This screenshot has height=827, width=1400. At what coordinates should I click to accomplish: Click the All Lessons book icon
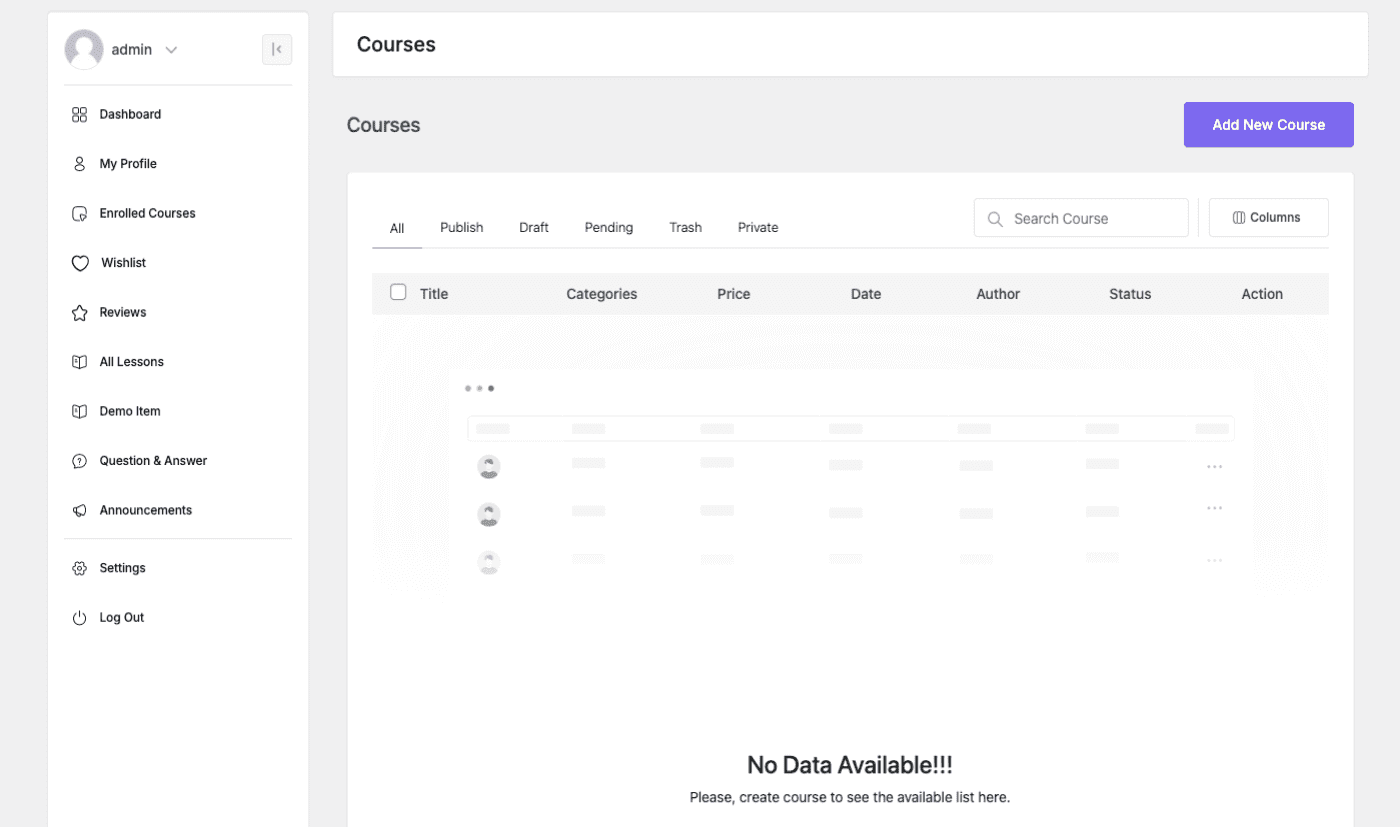pyautogui.click(x=80, y=362)
